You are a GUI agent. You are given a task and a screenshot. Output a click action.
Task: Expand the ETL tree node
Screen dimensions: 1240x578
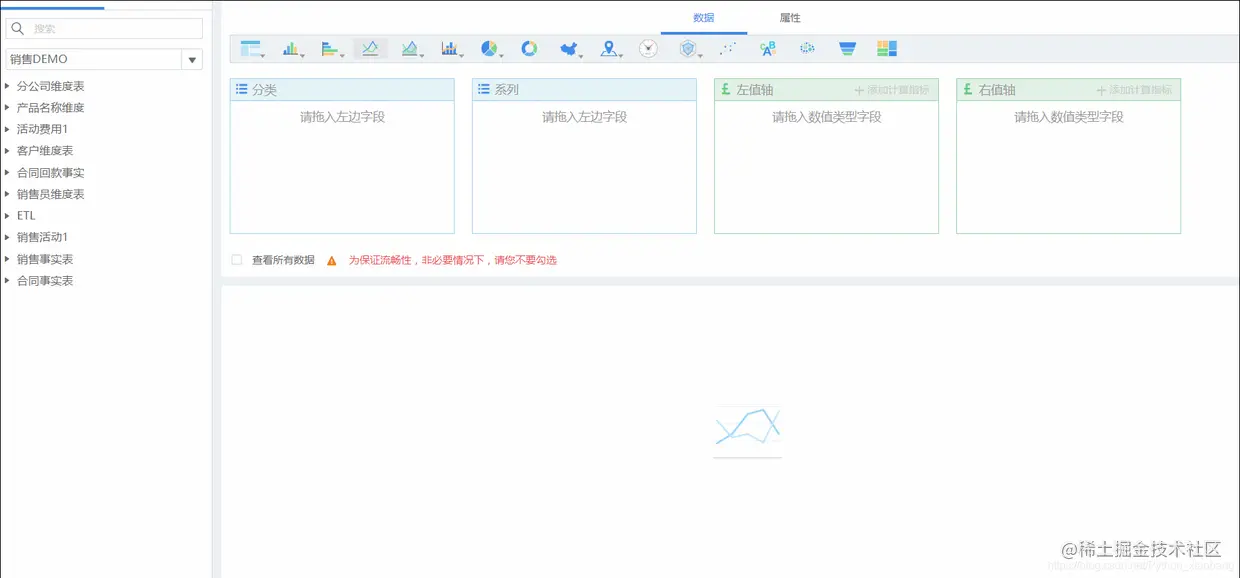click(x=7, y=215)
